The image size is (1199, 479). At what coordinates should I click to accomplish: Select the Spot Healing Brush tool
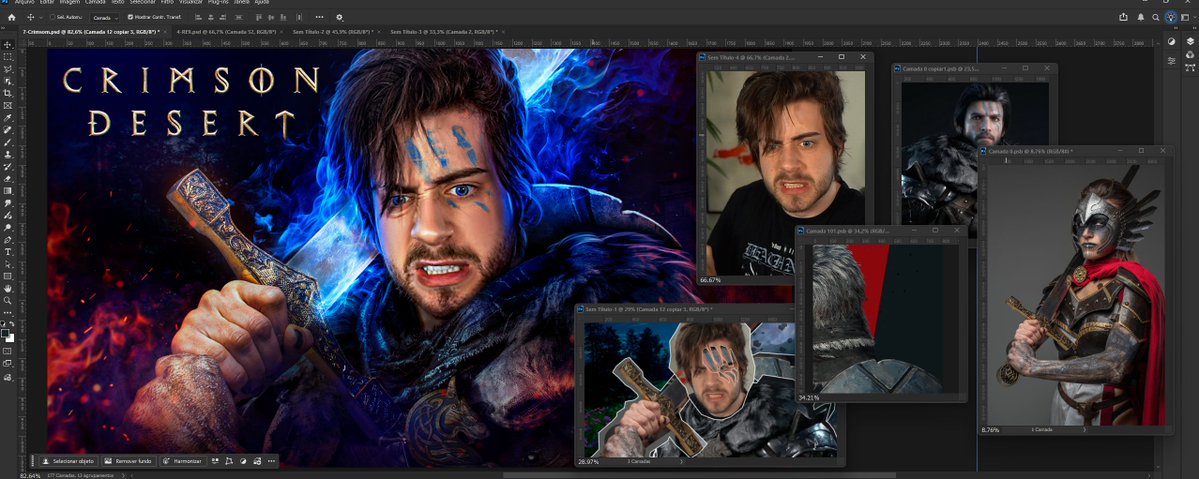(x=8, y=130)
